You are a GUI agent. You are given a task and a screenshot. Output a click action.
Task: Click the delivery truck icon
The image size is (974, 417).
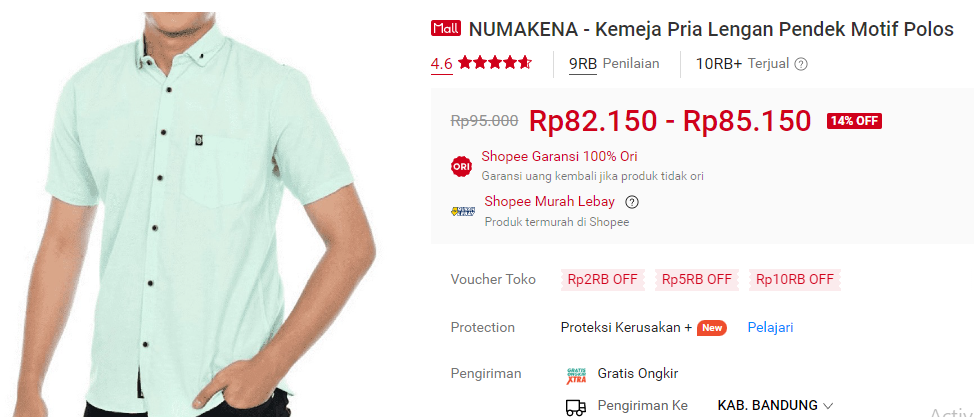[576, 407]
